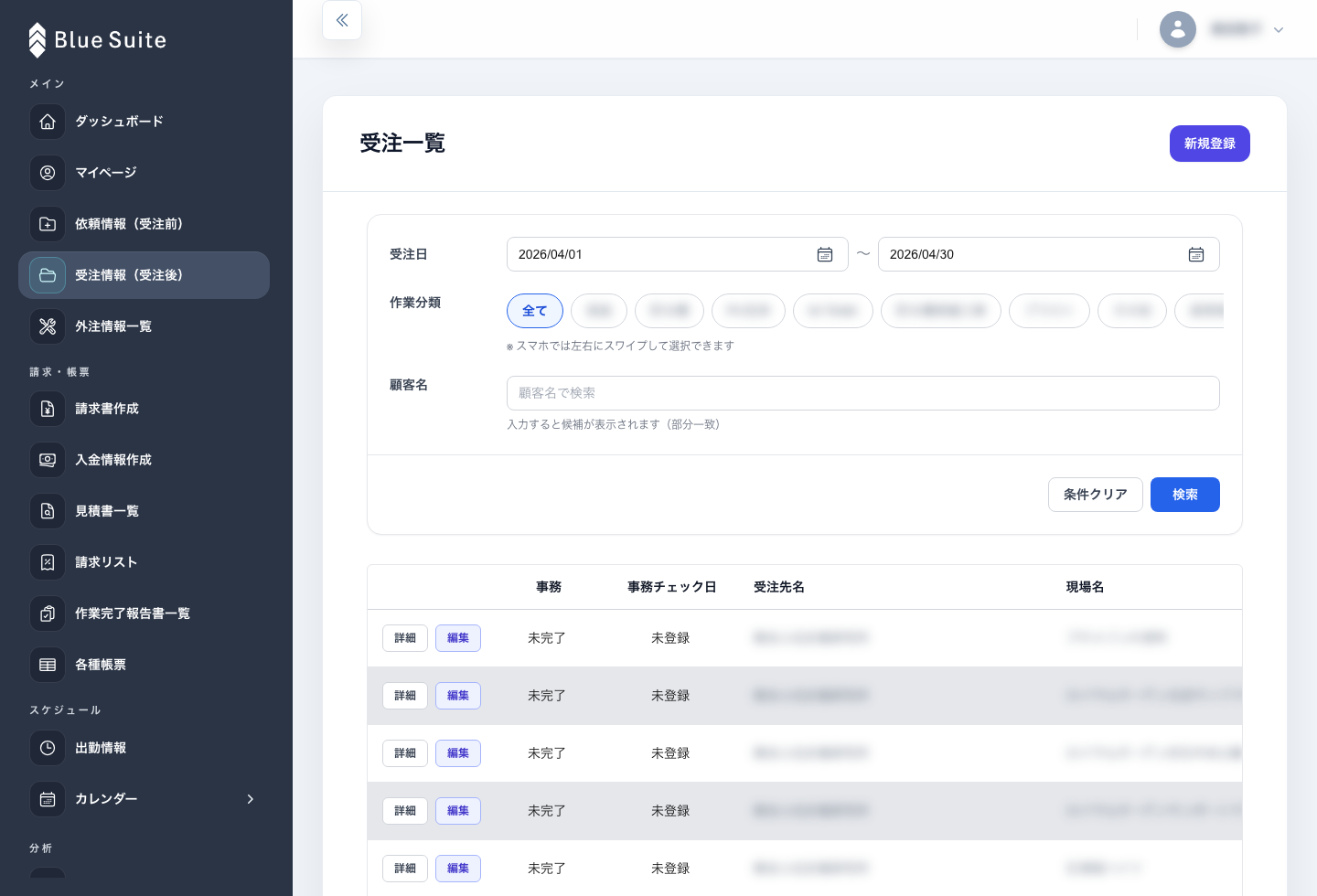Open the 各種帳票 table icon
This screenshot has width=1317, height=896.
[48, 665]
